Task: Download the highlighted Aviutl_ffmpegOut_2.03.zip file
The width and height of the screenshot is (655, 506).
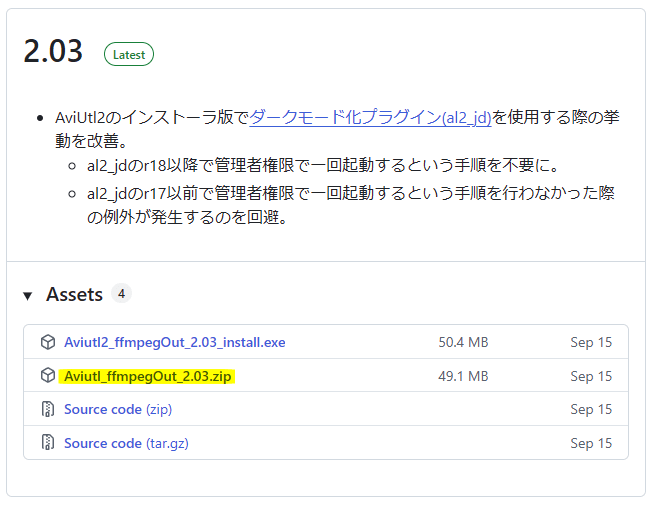Action: pos(149,376)
